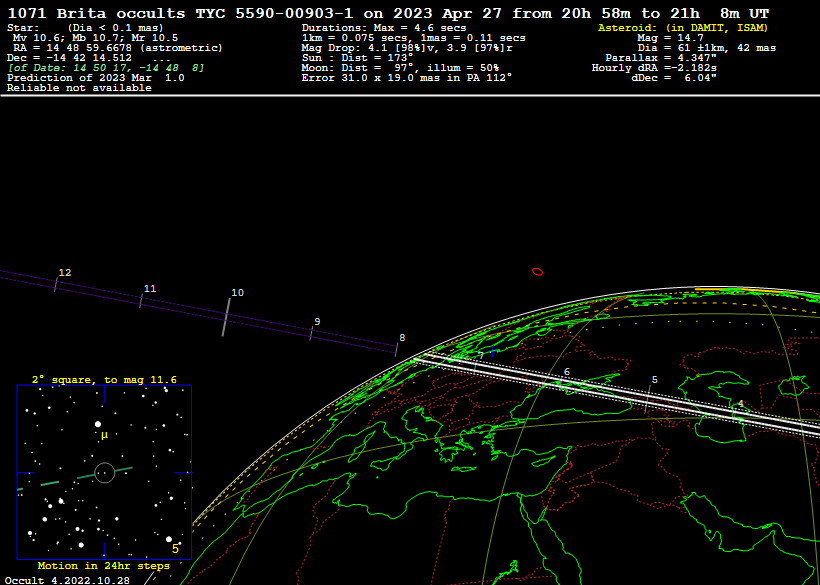Click 'Prediction of 2023 Mar 1.0' text
The width and height of the screenshot is (820, 585).
[96, 78]
